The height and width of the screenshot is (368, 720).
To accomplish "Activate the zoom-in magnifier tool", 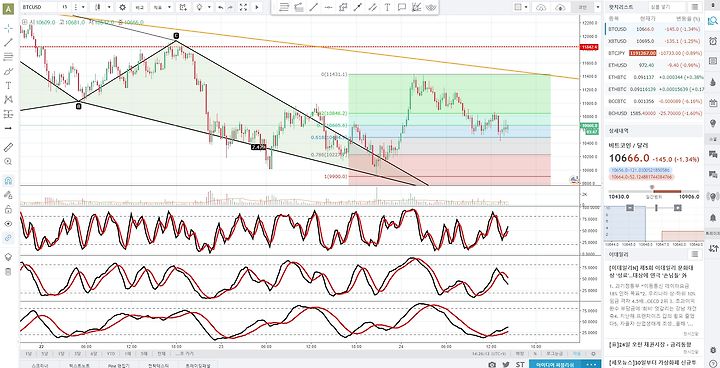I will pos(8,162).
